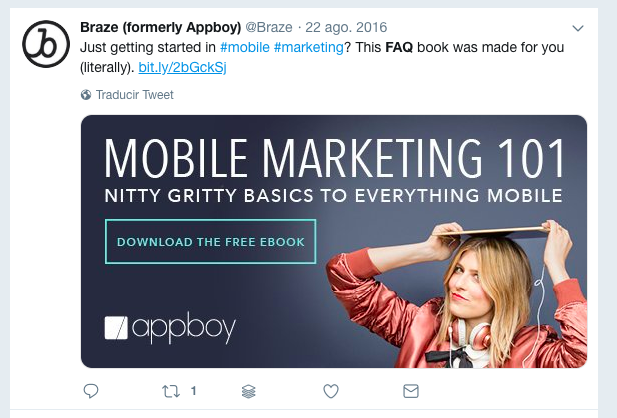Send tweet via envelope message icon
Image resolution: width=617 pixels, height=418 pixels.
pos(411,391)
